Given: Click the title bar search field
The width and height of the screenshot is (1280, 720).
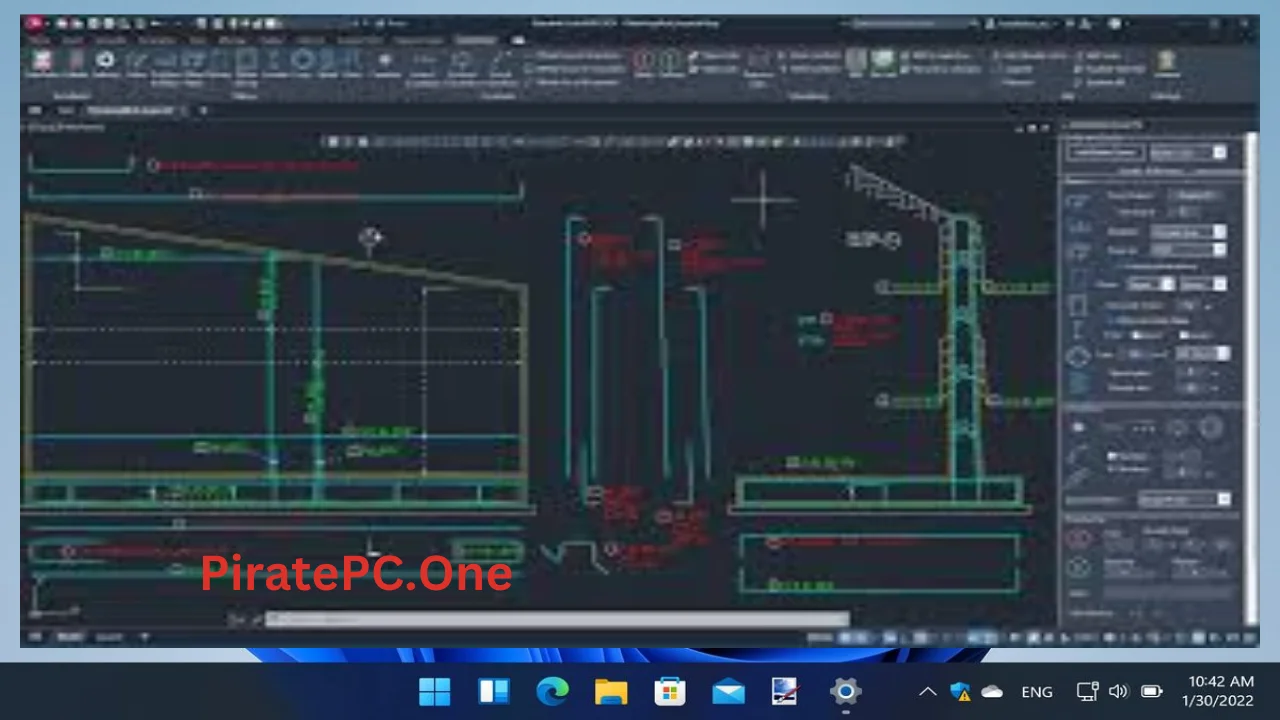Looking at the screenshot, I should tap(910, 23).
